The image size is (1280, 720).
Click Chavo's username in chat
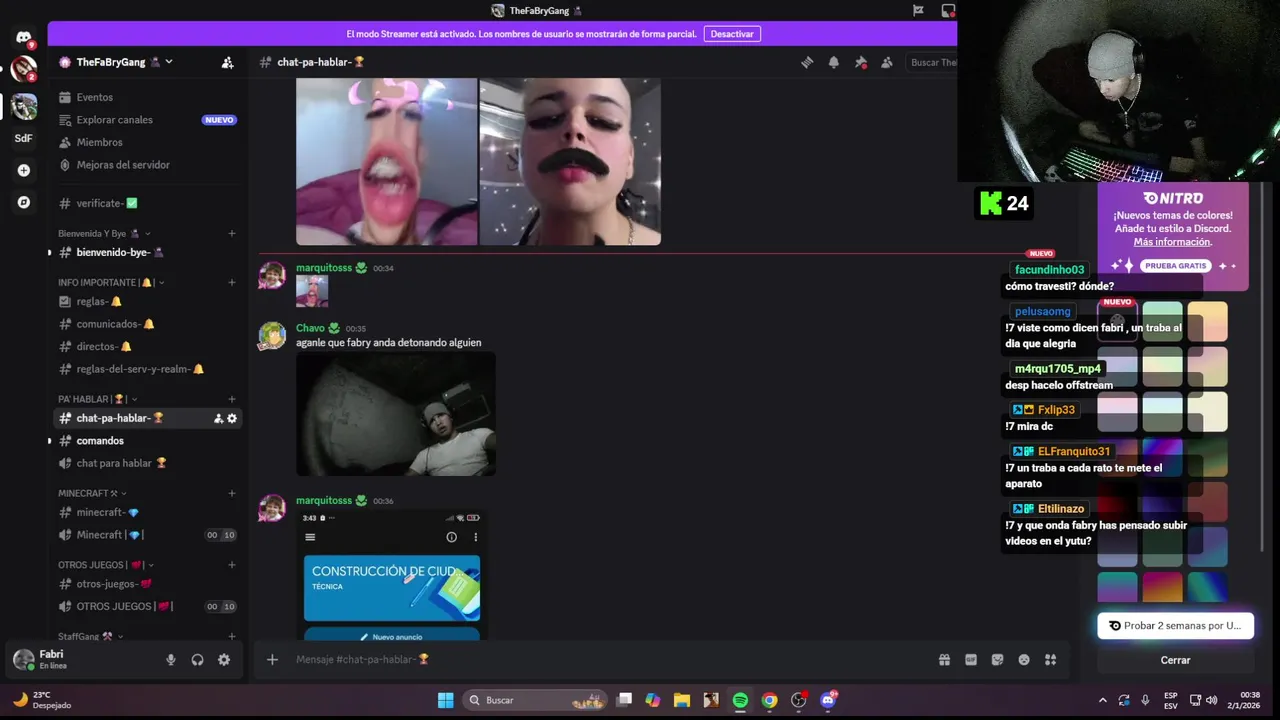coord(310,328)
